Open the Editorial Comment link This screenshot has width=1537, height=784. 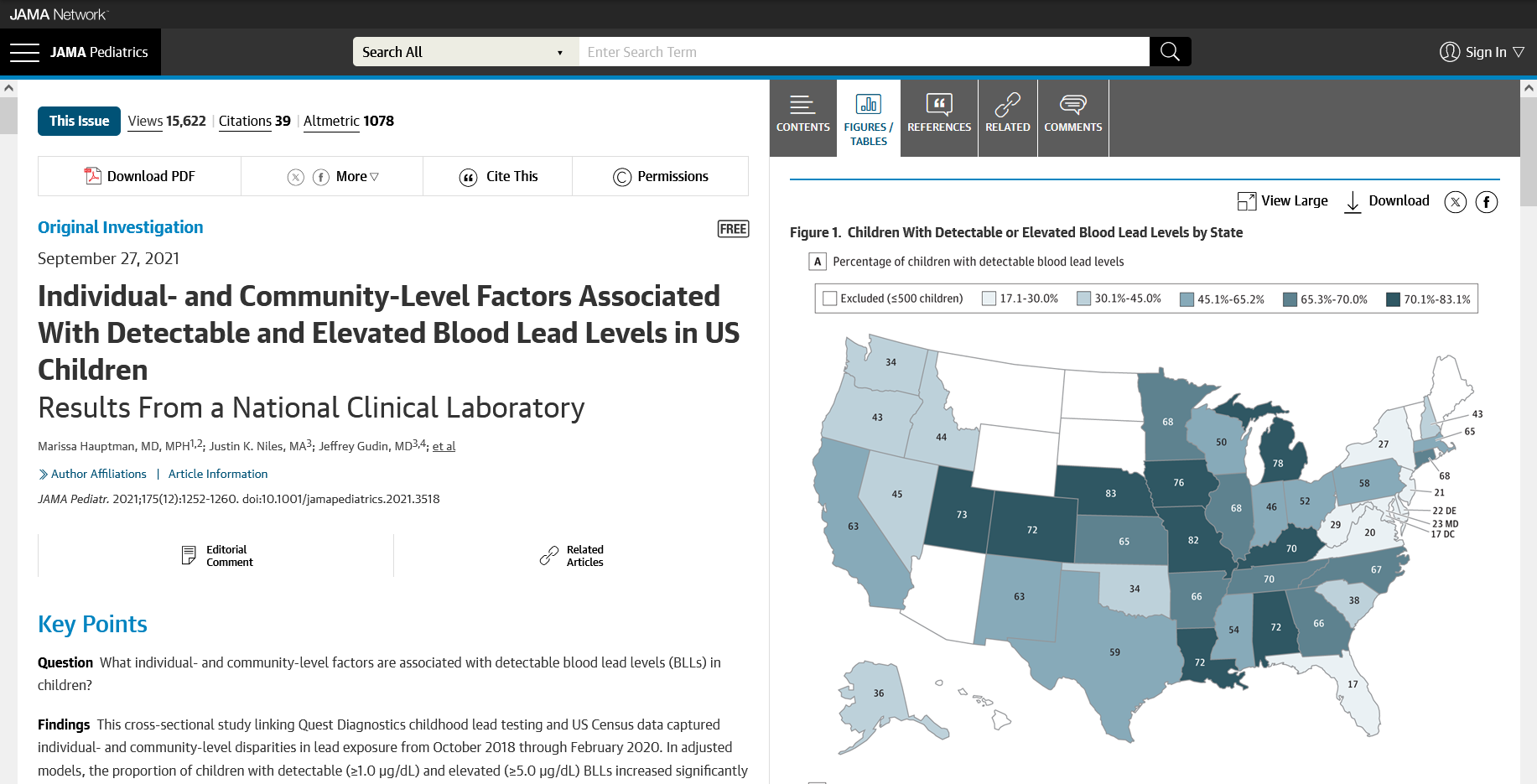[x=216, y=556]
